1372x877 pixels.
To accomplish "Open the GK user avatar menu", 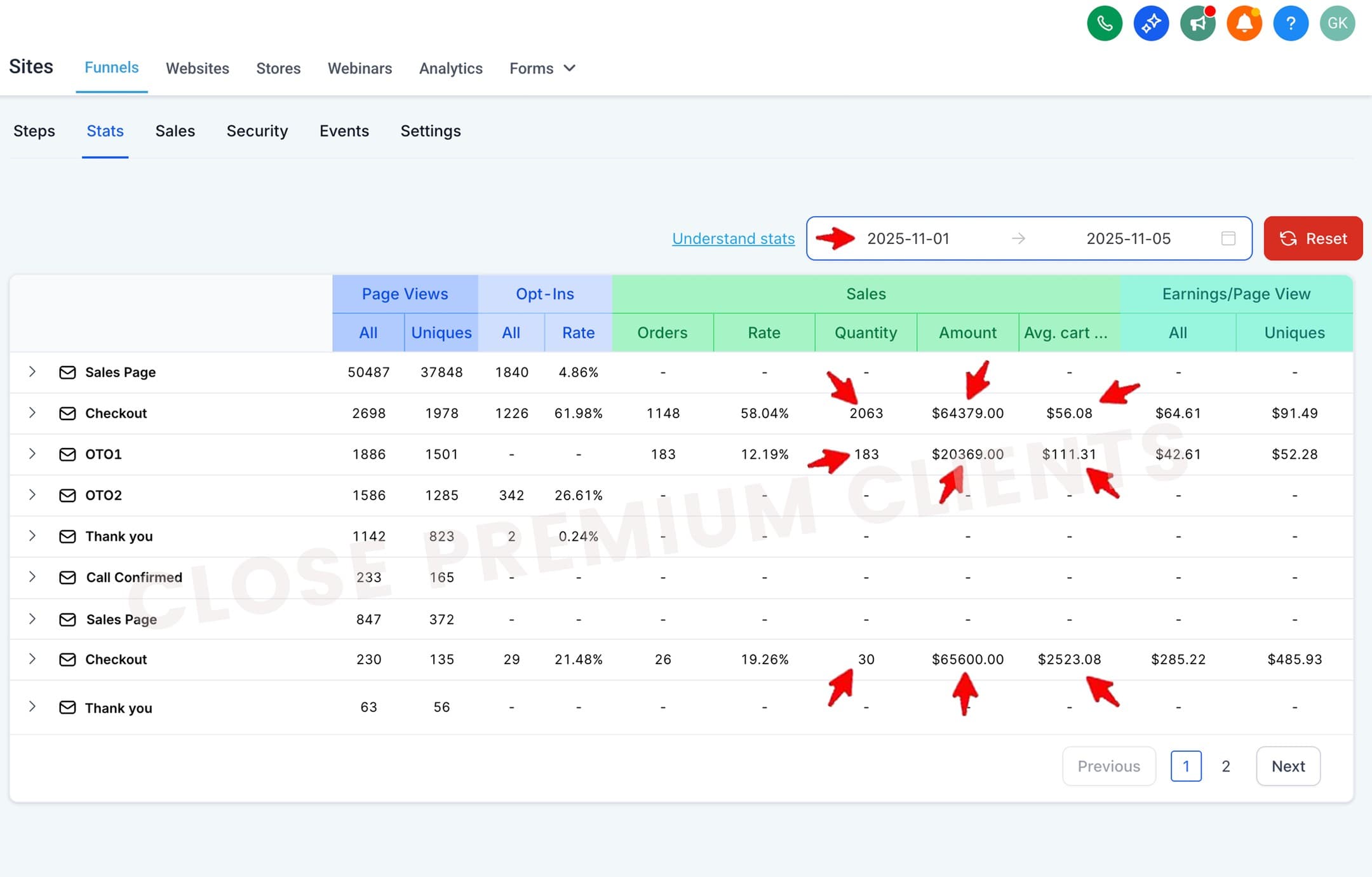I will point(1337,24).
